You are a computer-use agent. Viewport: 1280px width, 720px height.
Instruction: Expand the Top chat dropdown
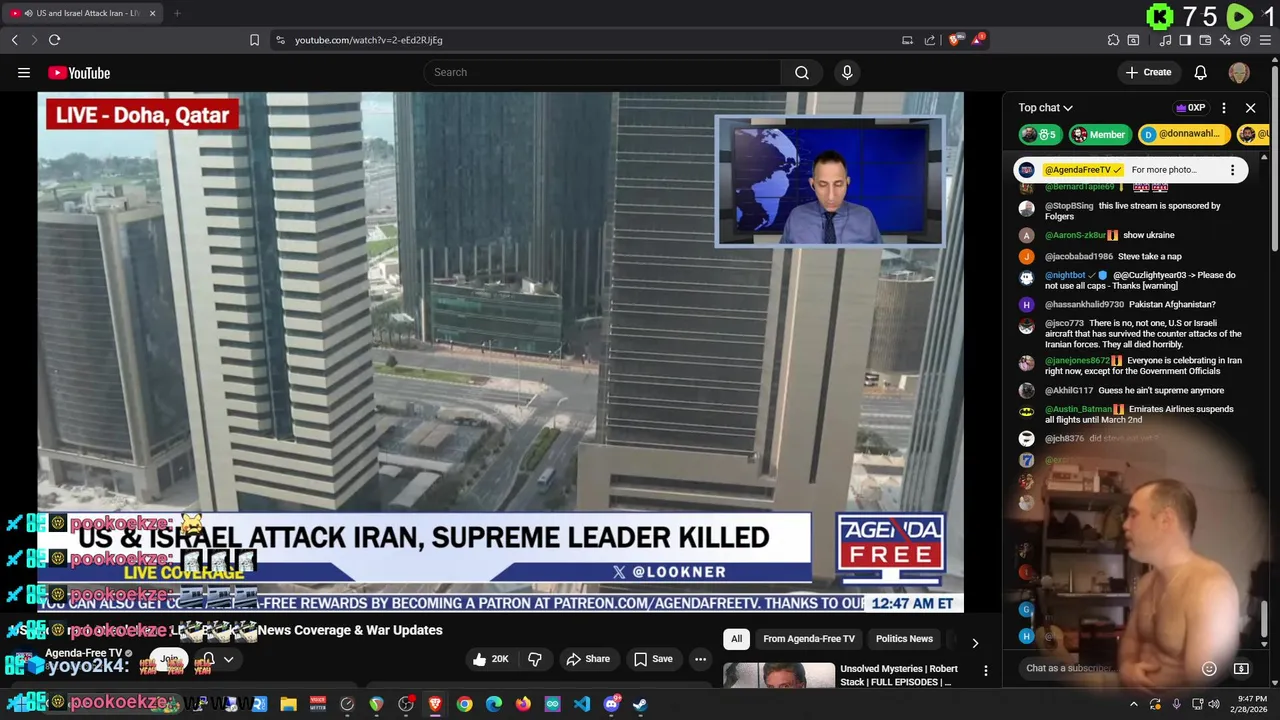[1046, 107]
